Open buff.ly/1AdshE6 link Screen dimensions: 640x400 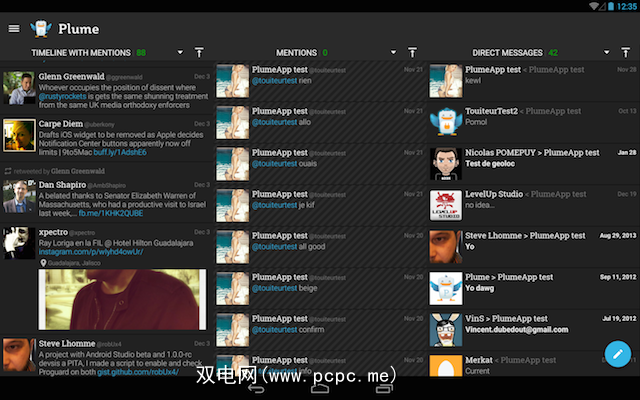click(x=120, y=152)
